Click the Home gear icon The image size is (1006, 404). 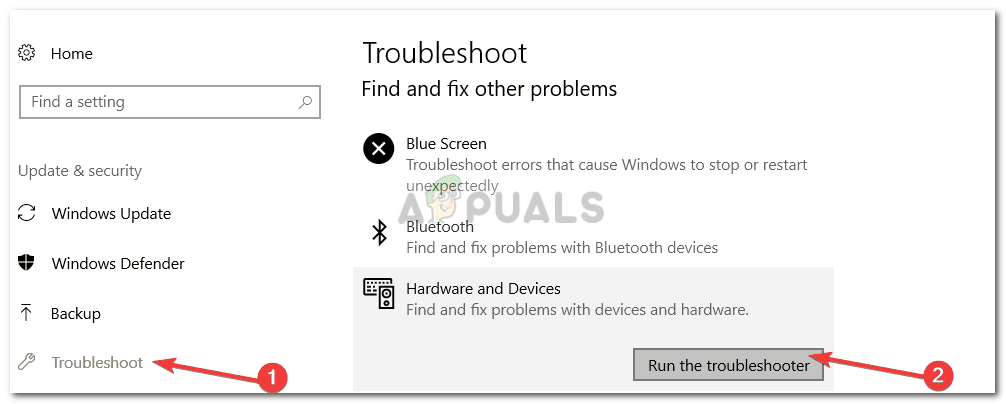(26, 53)
